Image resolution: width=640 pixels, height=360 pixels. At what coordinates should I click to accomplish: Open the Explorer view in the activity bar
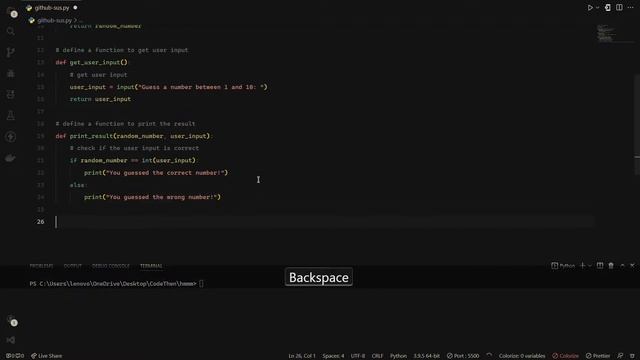click(x=11, y=12)
